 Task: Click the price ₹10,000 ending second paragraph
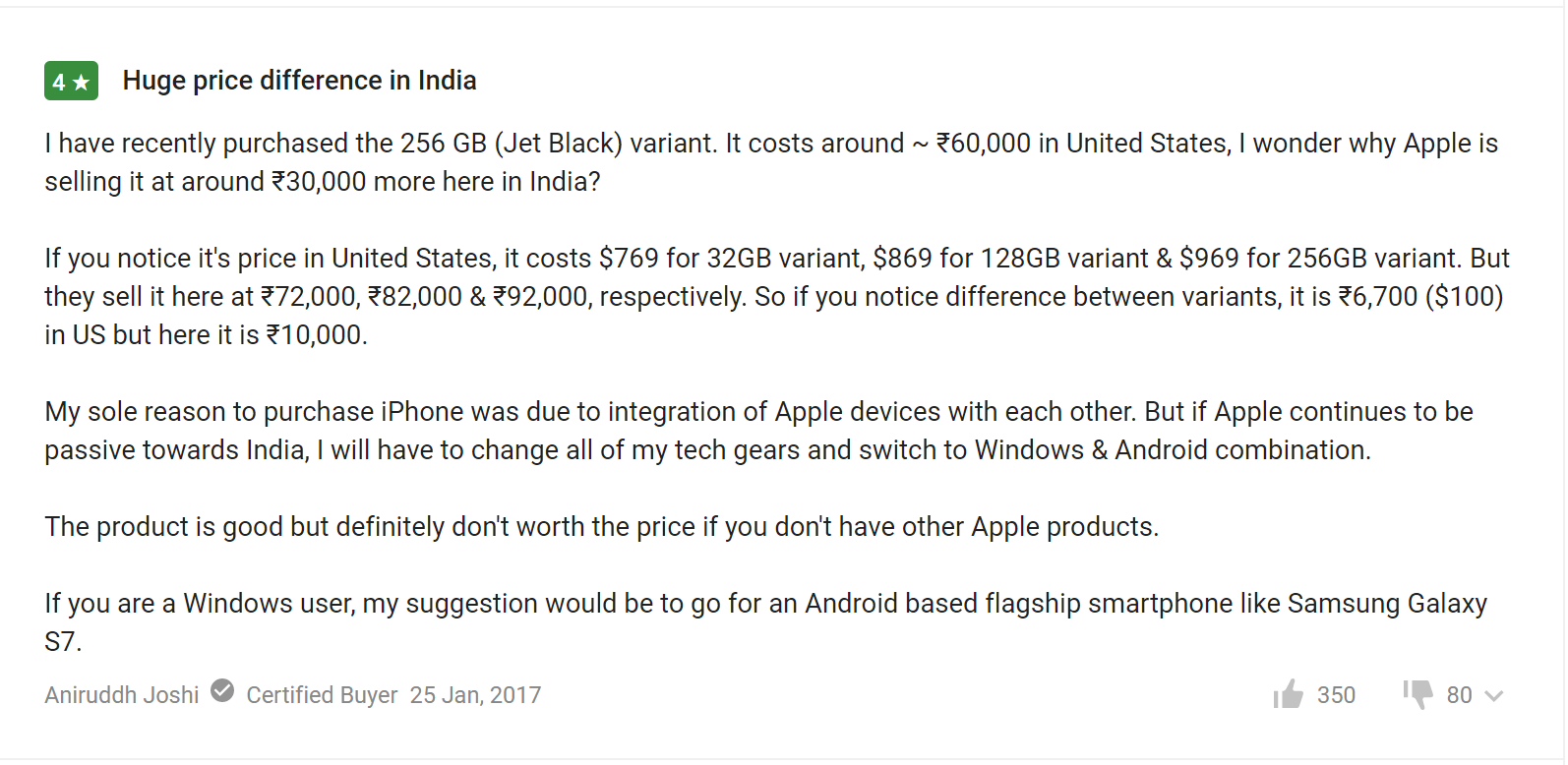click(x=316, y=335)
